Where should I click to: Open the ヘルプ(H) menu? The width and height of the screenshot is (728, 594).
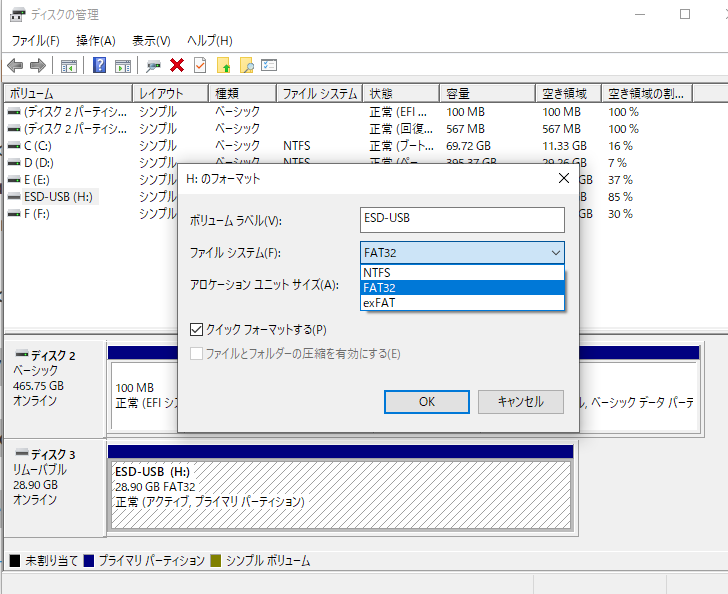210,41
